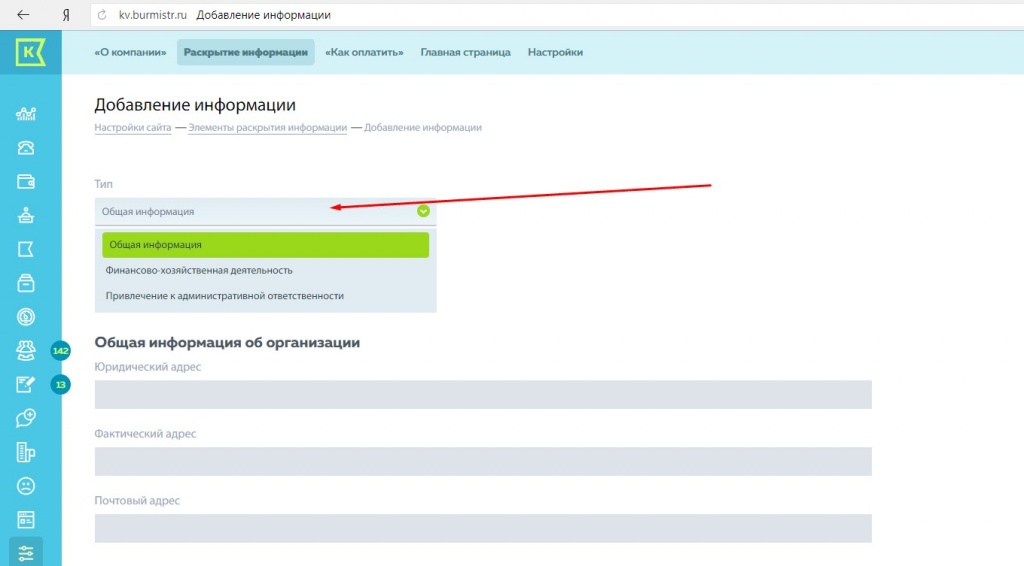Click the green K logo icon
Screen dimensions: 1024x566
(31, 52)
